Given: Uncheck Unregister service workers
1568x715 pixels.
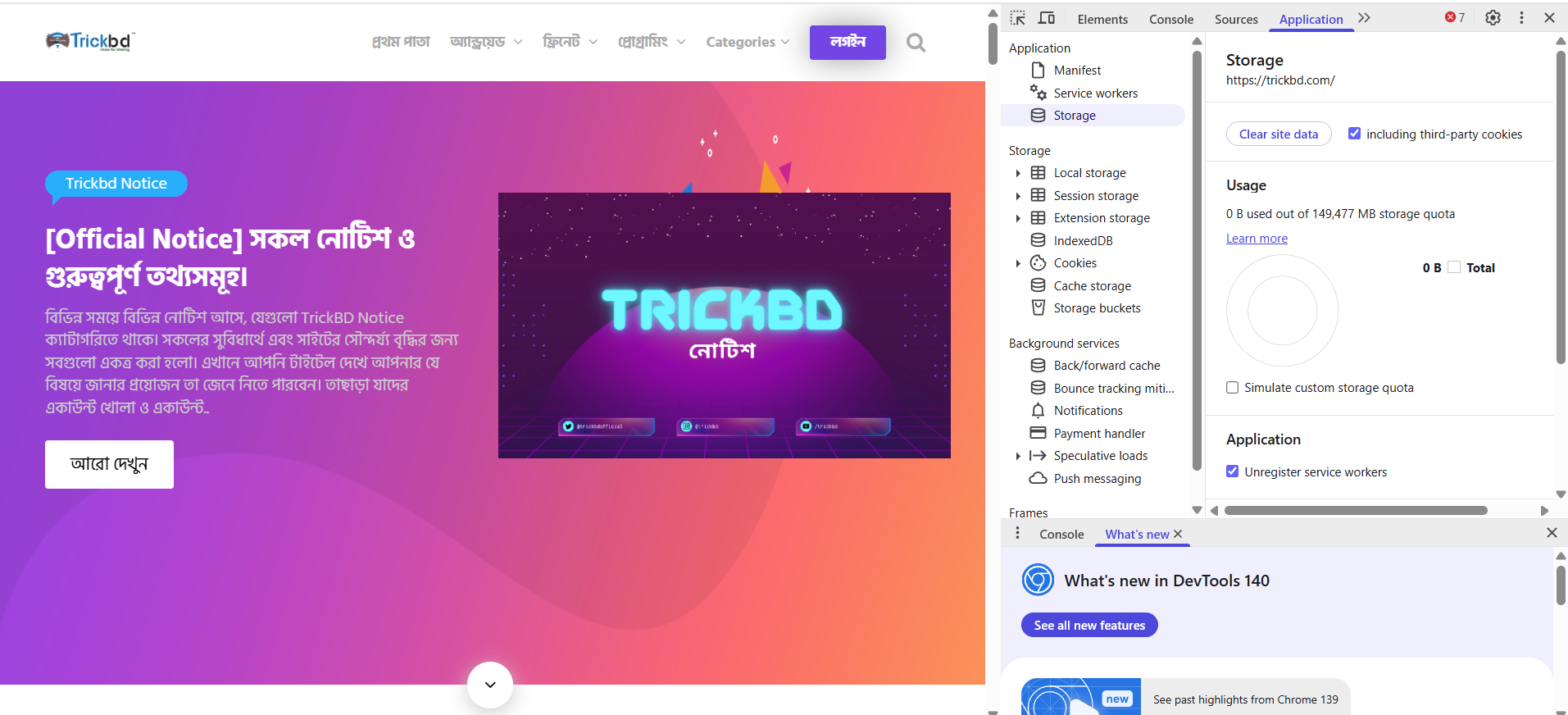Looking at the screenshot, I should pyautogui.click(x=1232, y=471).
